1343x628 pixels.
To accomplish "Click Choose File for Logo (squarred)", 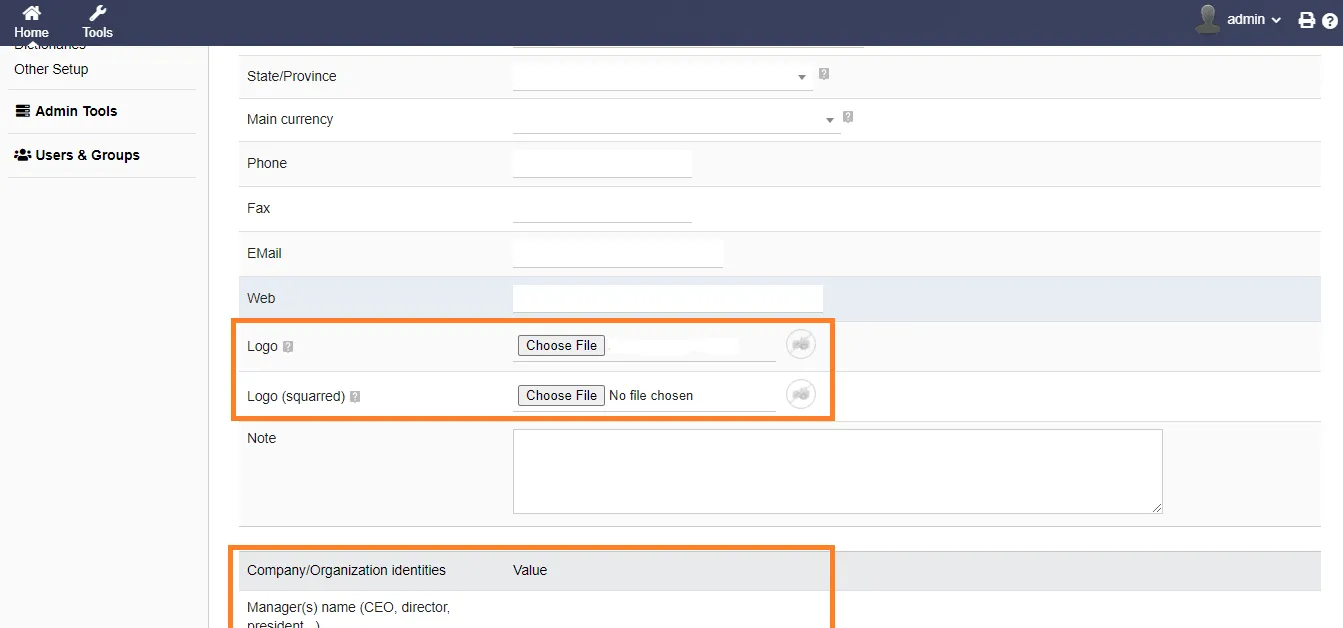I will 561,395.
